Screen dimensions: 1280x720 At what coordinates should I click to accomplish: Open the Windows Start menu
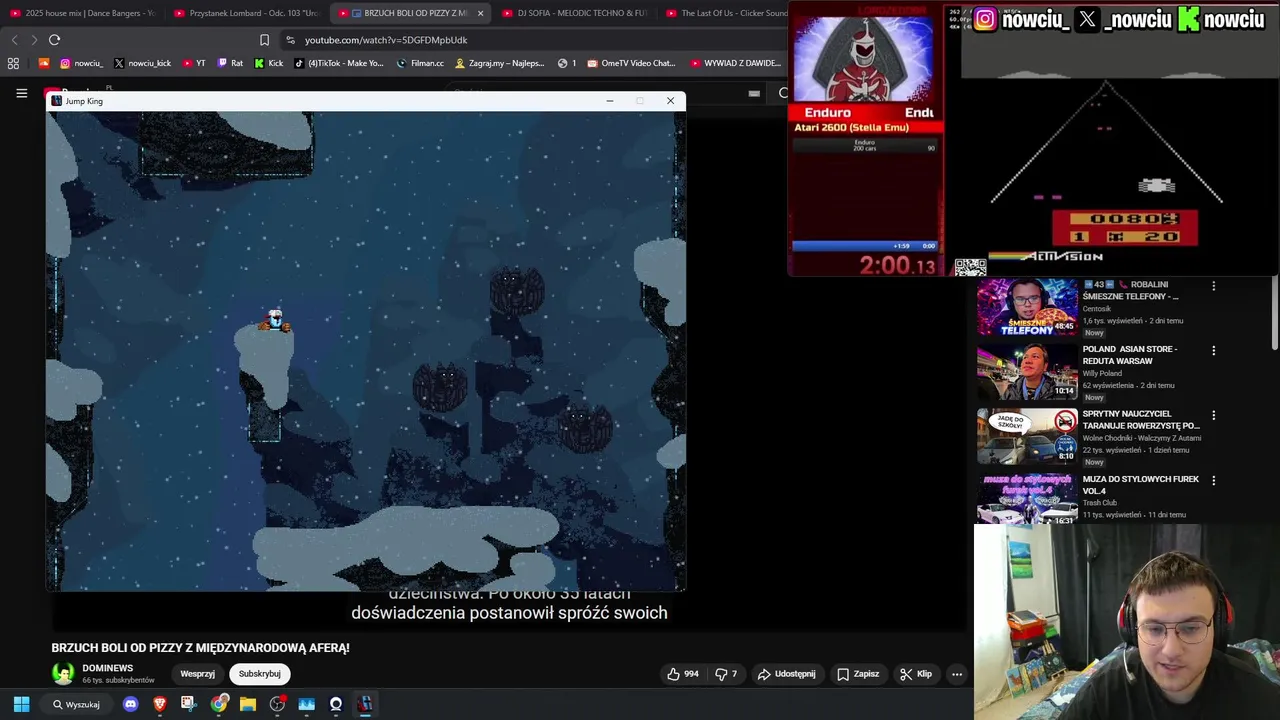[x=21, y=704]
